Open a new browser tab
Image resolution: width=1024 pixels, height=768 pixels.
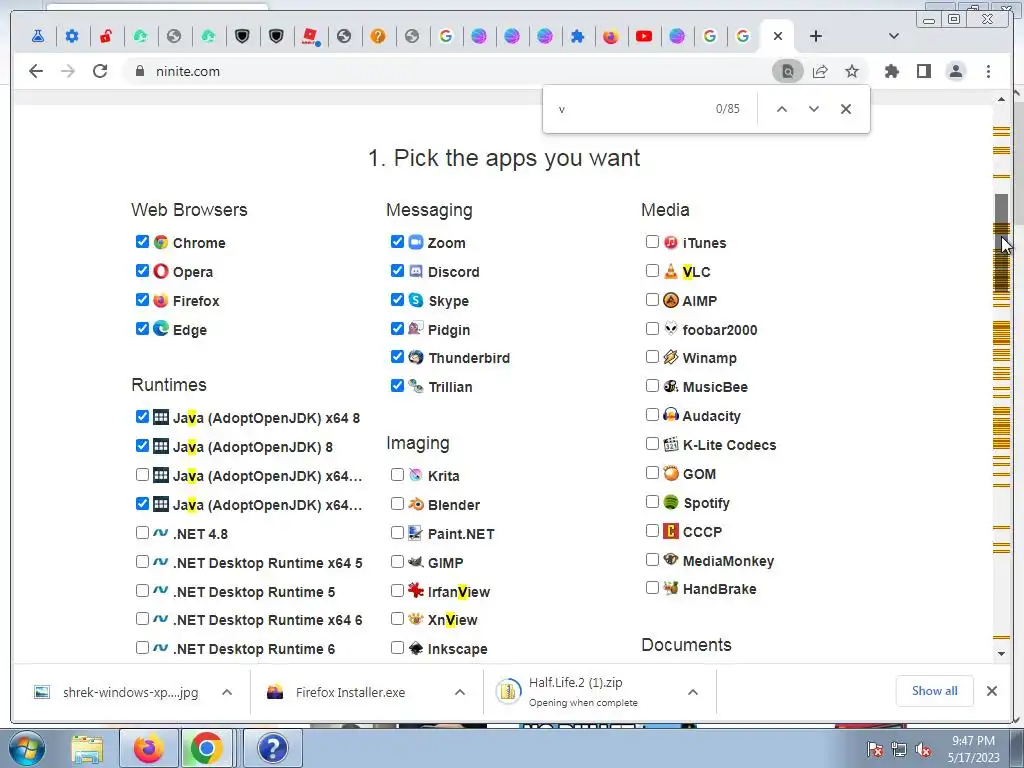tap(816, 36)
